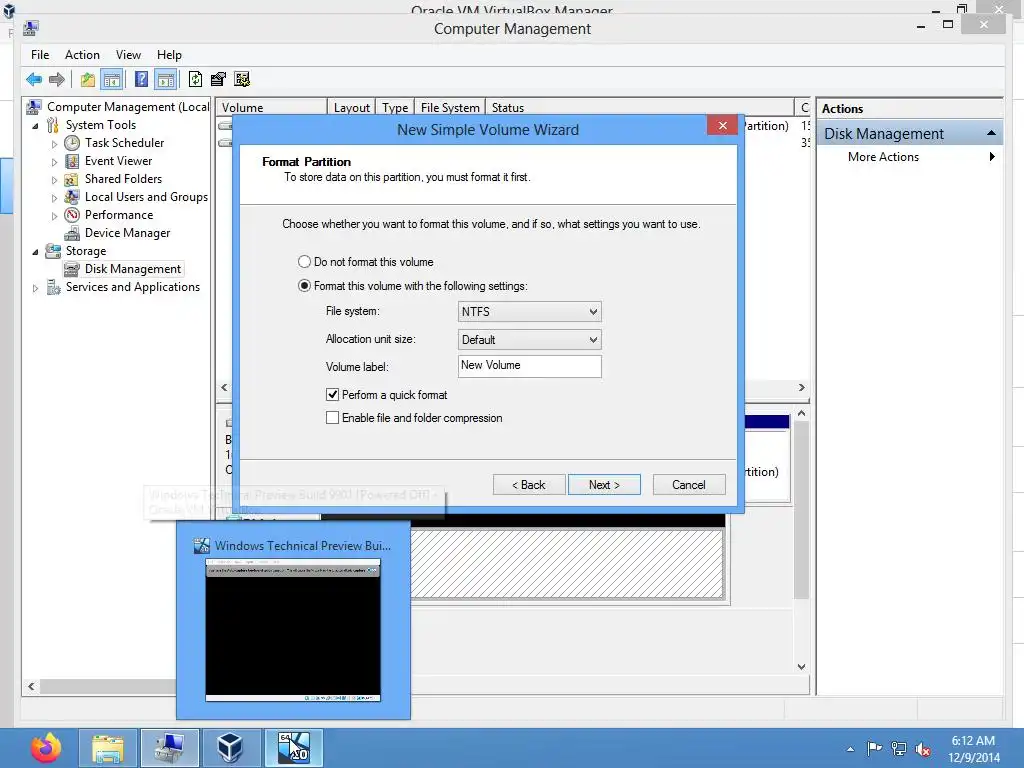The height and width of the screenshot is (768, 1024).
Task: Click the Properties toolbar icon
Action: coord(218,80)
